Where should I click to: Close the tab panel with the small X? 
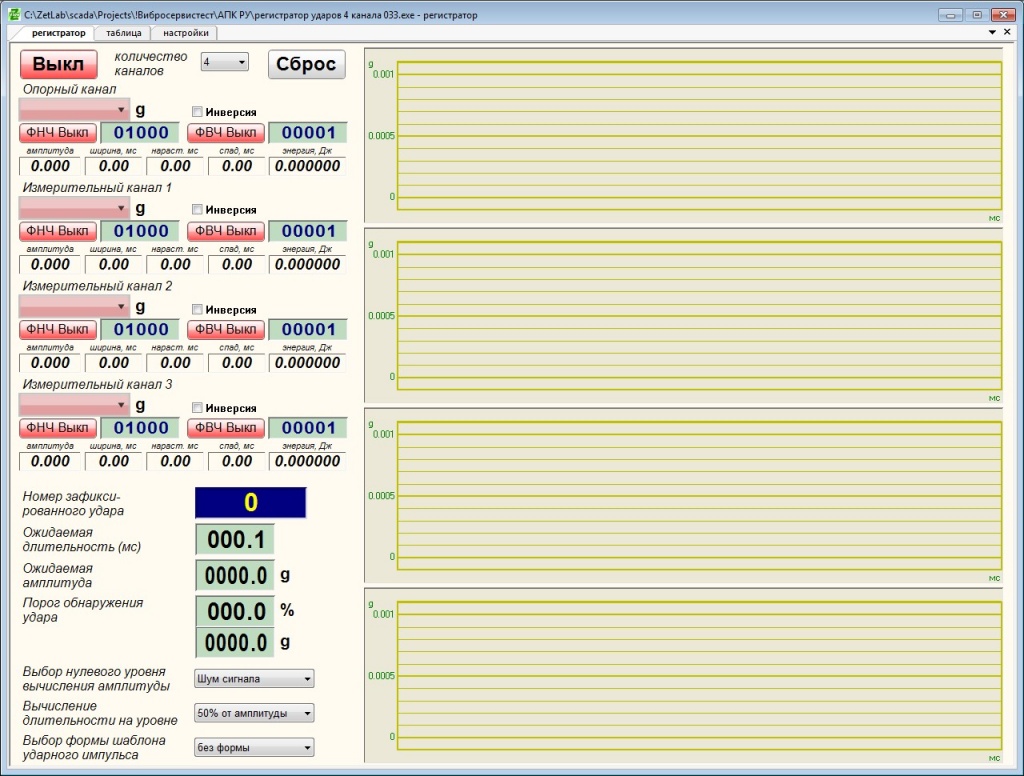pyautogui.click(x=1007, y=32)
